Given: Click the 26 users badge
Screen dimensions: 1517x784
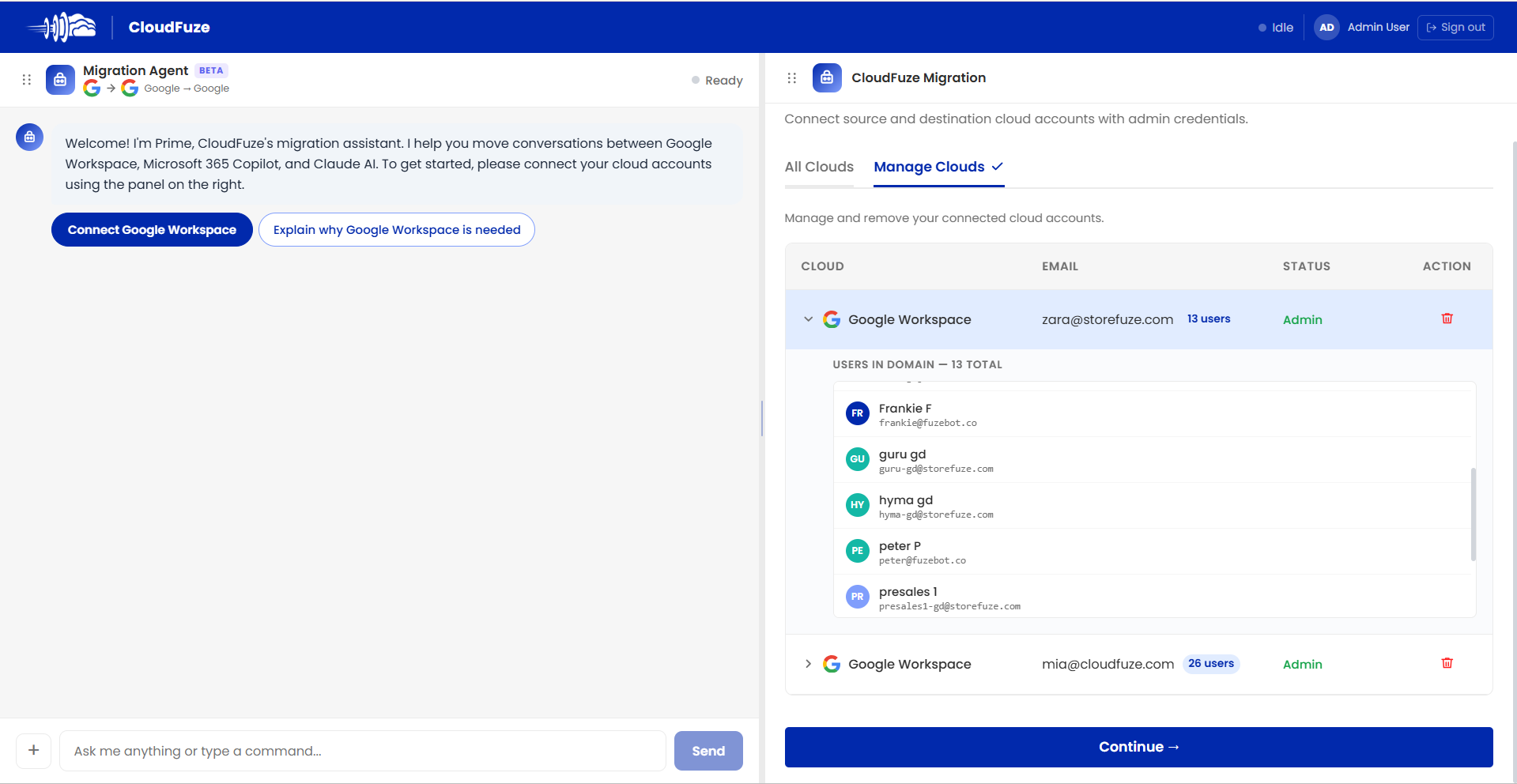Looking at the screenshot, I should click(1211, 663).
